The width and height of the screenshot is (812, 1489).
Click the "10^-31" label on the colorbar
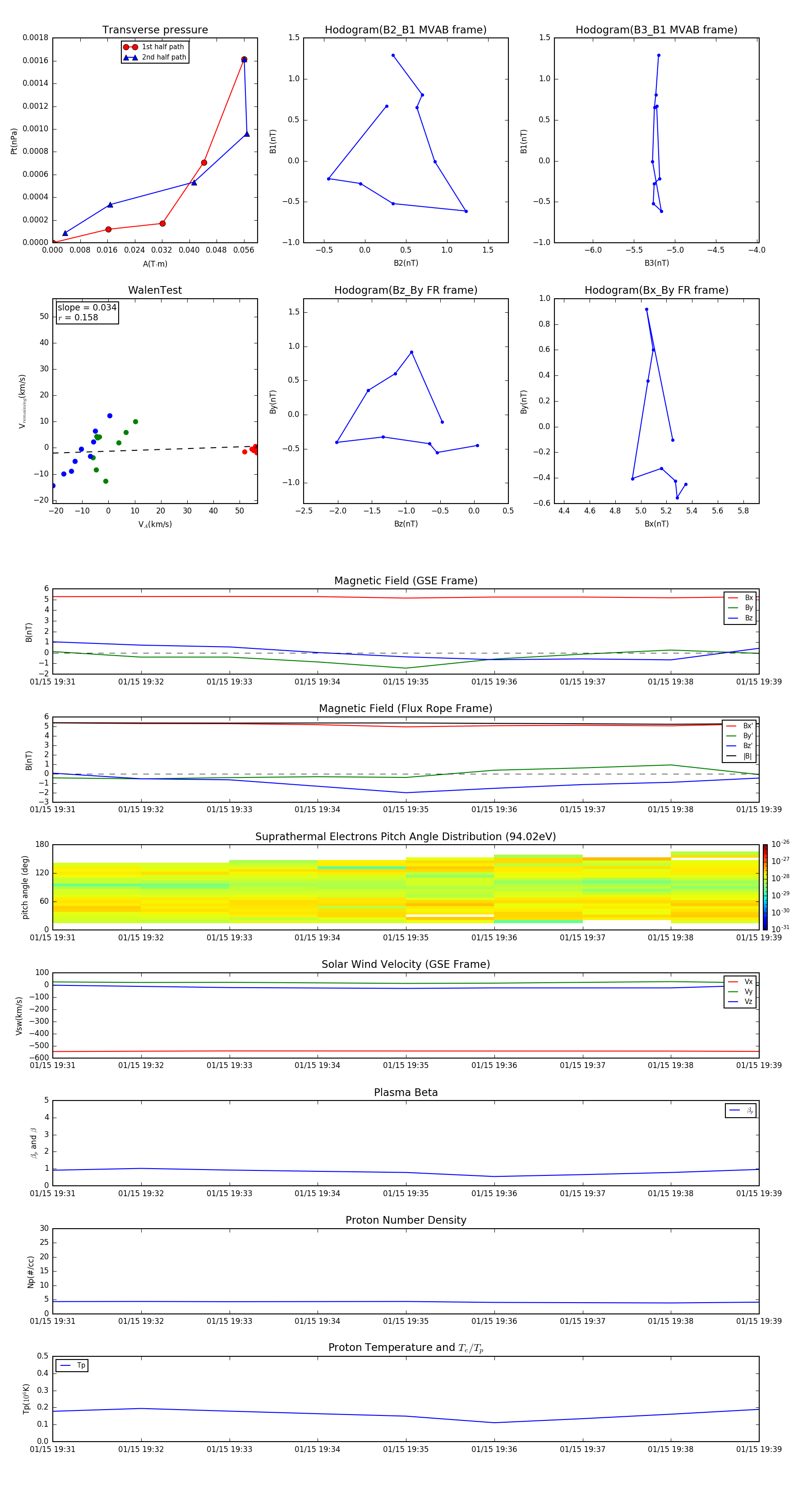click(x=780, y=929)
